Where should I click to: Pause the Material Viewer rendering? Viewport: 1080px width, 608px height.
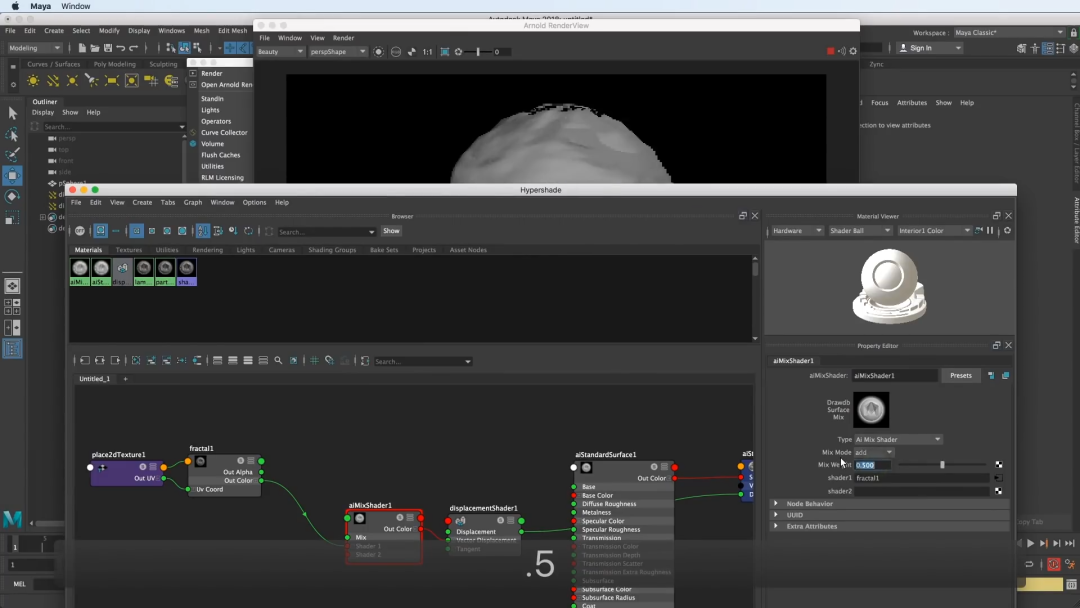pos(990,231)
